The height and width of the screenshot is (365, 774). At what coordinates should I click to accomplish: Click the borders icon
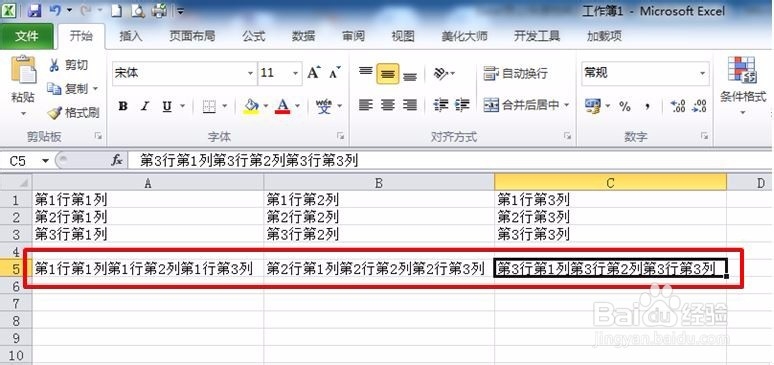tap(209, 106)
